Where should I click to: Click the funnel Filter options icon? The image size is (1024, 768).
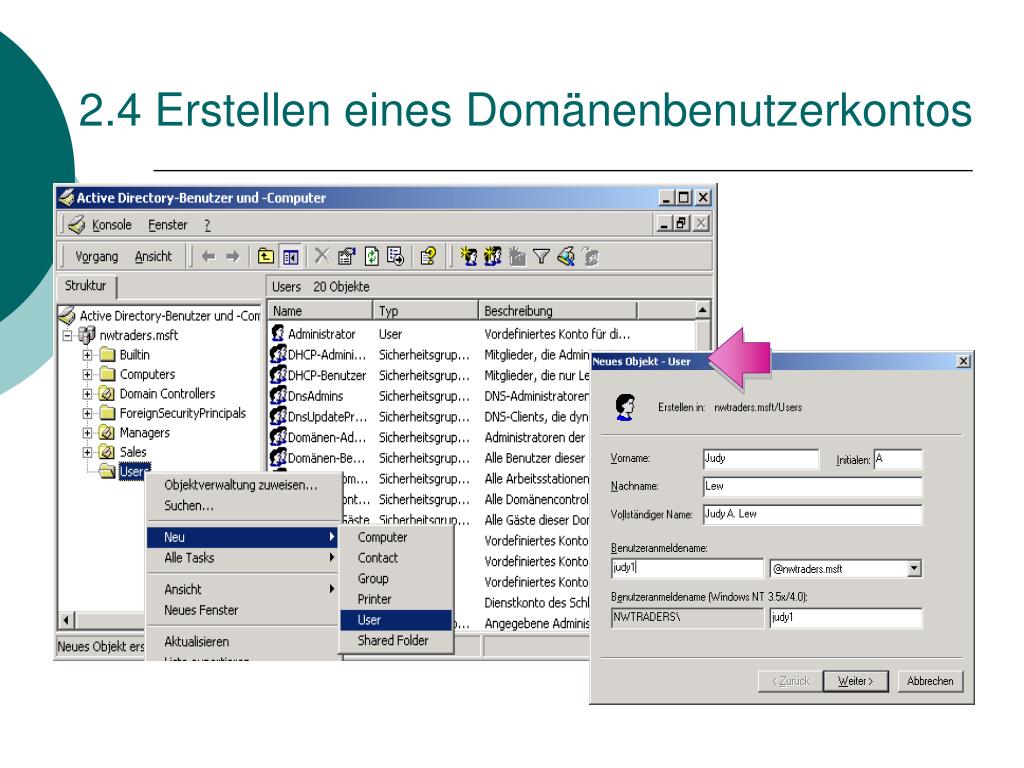[x=541, y=257]
